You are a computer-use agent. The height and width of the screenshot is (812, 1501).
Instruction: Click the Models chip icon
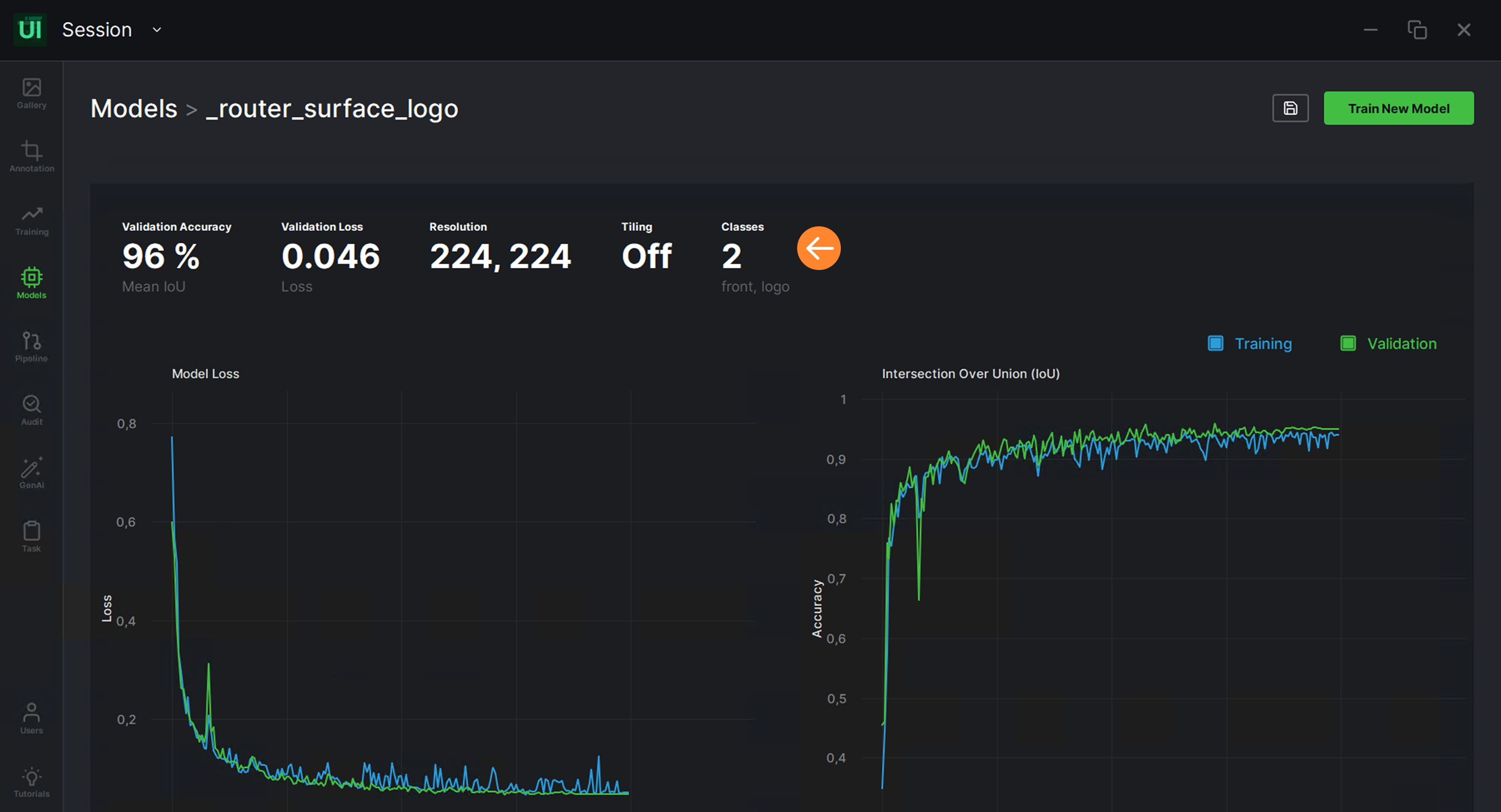(x=31, y=283)
